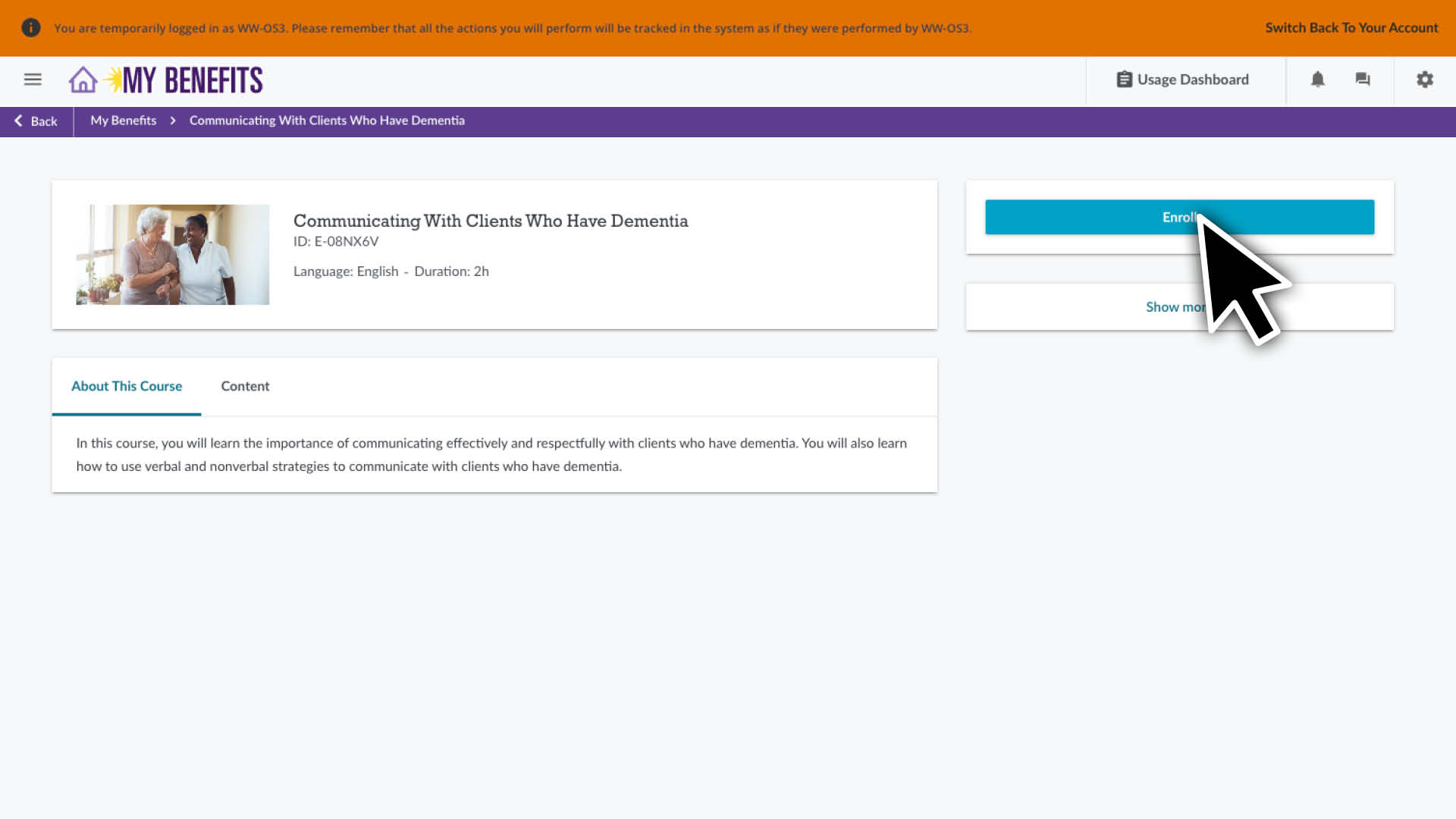The image size is (1456, 819).
Task: Click the breadcrumb separator chevron
Action: 173,121
